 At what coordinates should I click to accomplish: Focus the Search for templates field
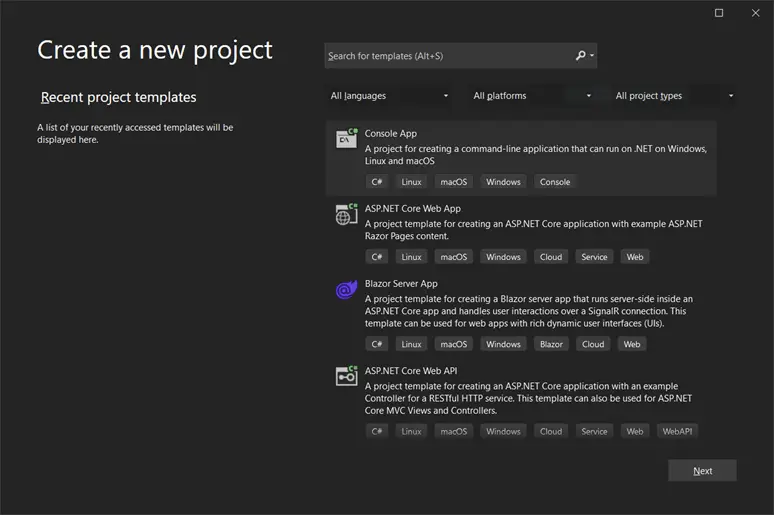click(x=449, y=56)
